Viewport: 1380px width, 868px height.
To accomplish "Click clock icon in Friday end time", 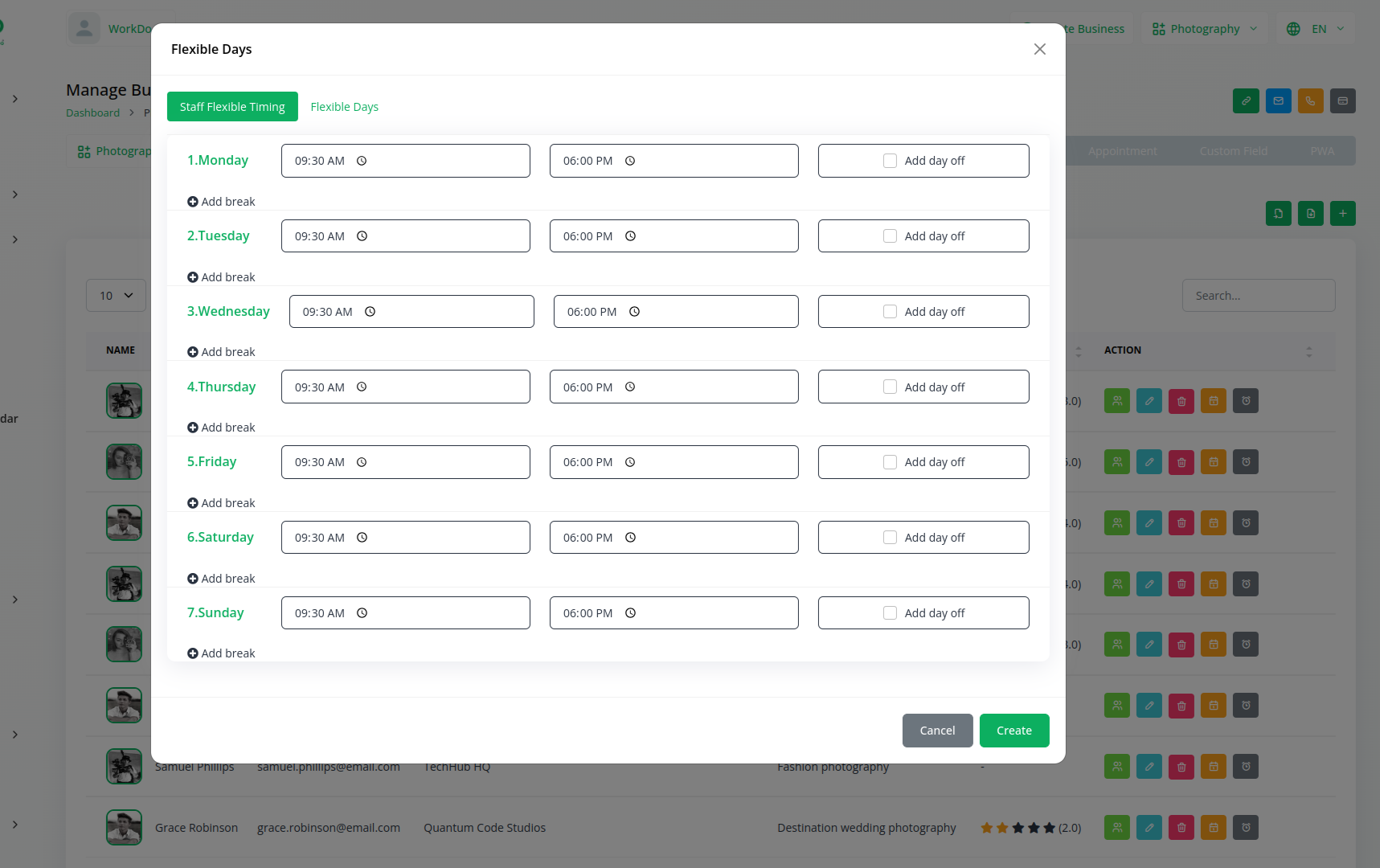I will click(x=630, y=462).
